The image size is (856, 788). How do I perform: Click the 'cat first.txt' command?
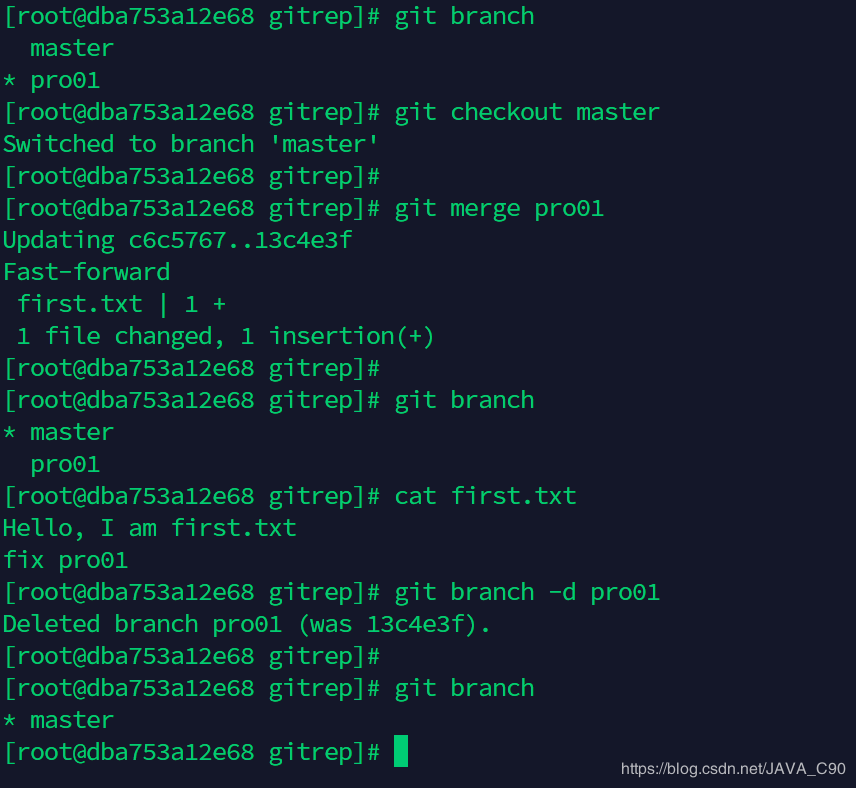(485, 496)
